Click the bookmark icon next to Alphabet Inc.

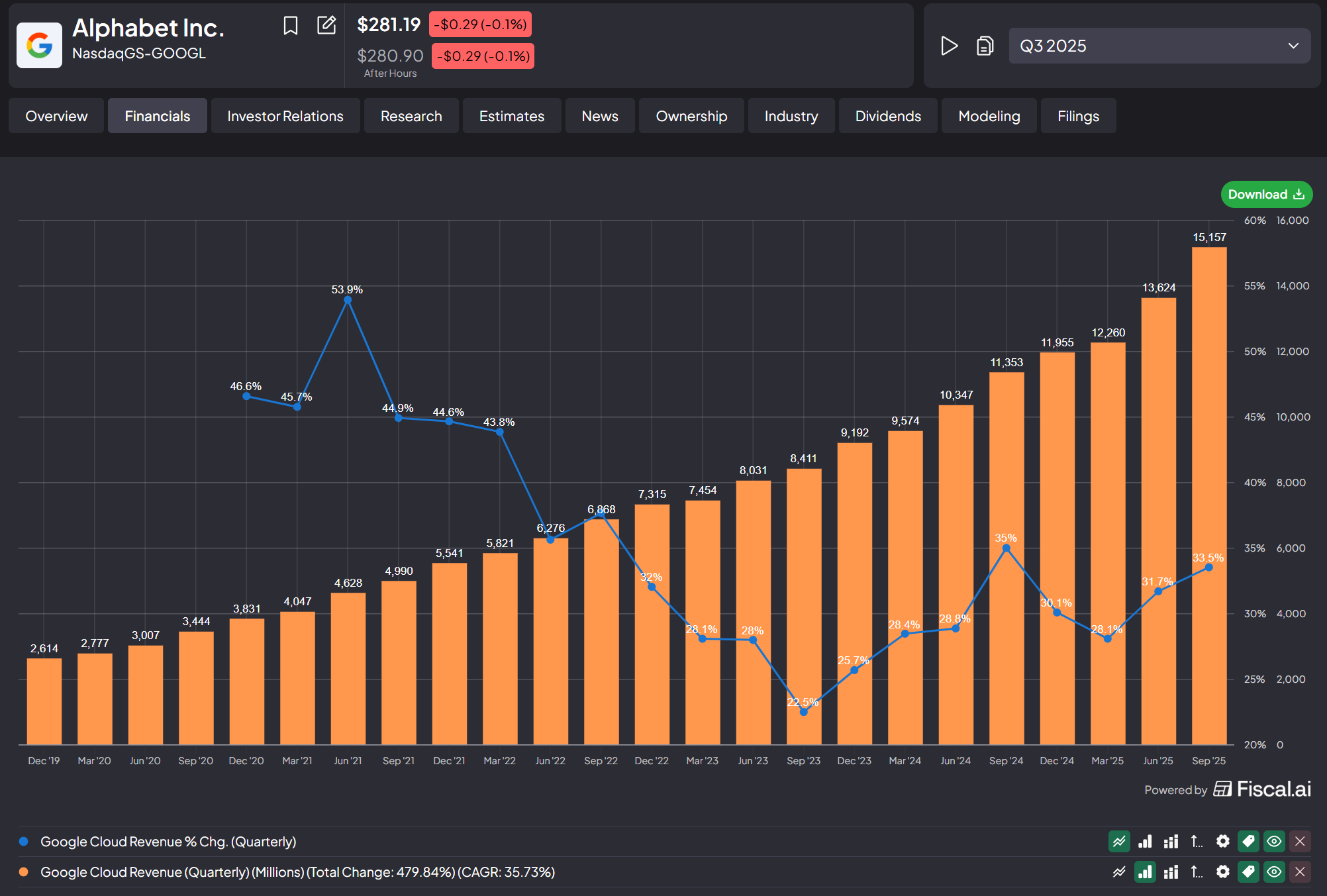point(290,26)
